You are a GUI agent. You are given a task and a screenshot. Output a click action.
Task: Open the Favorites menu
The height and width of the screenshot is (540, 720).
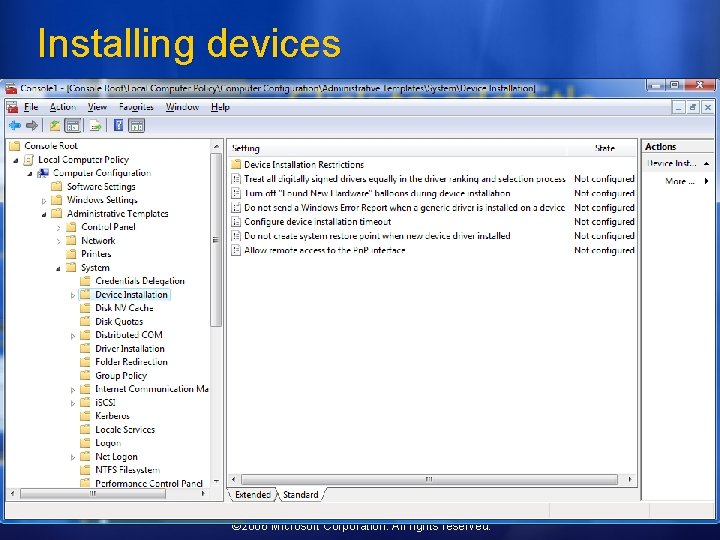[x=136, y=107]
